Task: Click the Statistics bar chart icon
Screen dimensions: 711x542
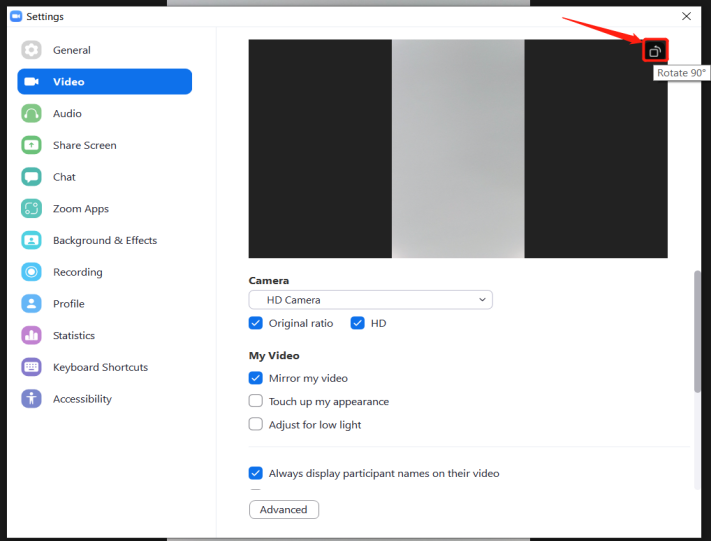Action: tap(31, 336)
